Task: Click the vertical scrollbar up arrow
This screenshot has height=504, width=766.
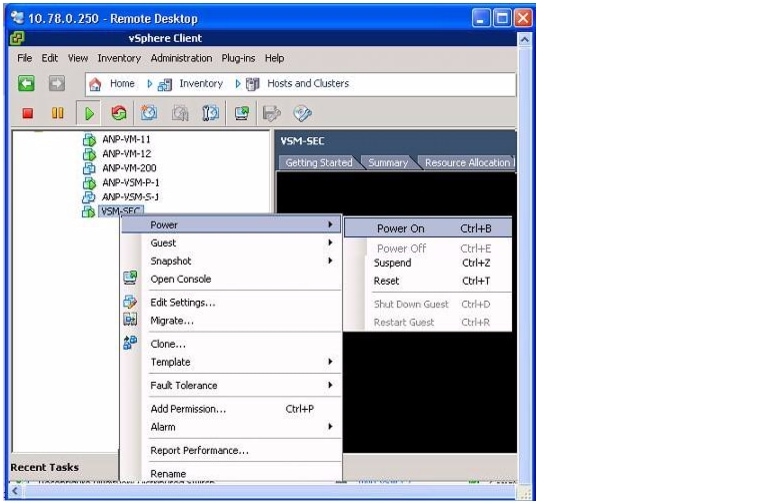Action: coord(524,40)
